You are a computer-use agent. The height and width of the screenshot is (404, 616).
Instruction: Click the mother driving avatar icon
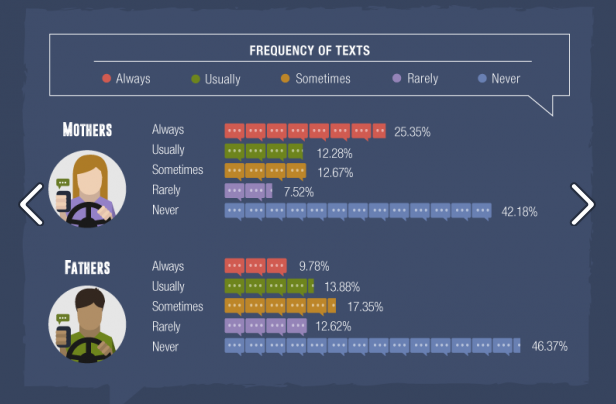87,189
